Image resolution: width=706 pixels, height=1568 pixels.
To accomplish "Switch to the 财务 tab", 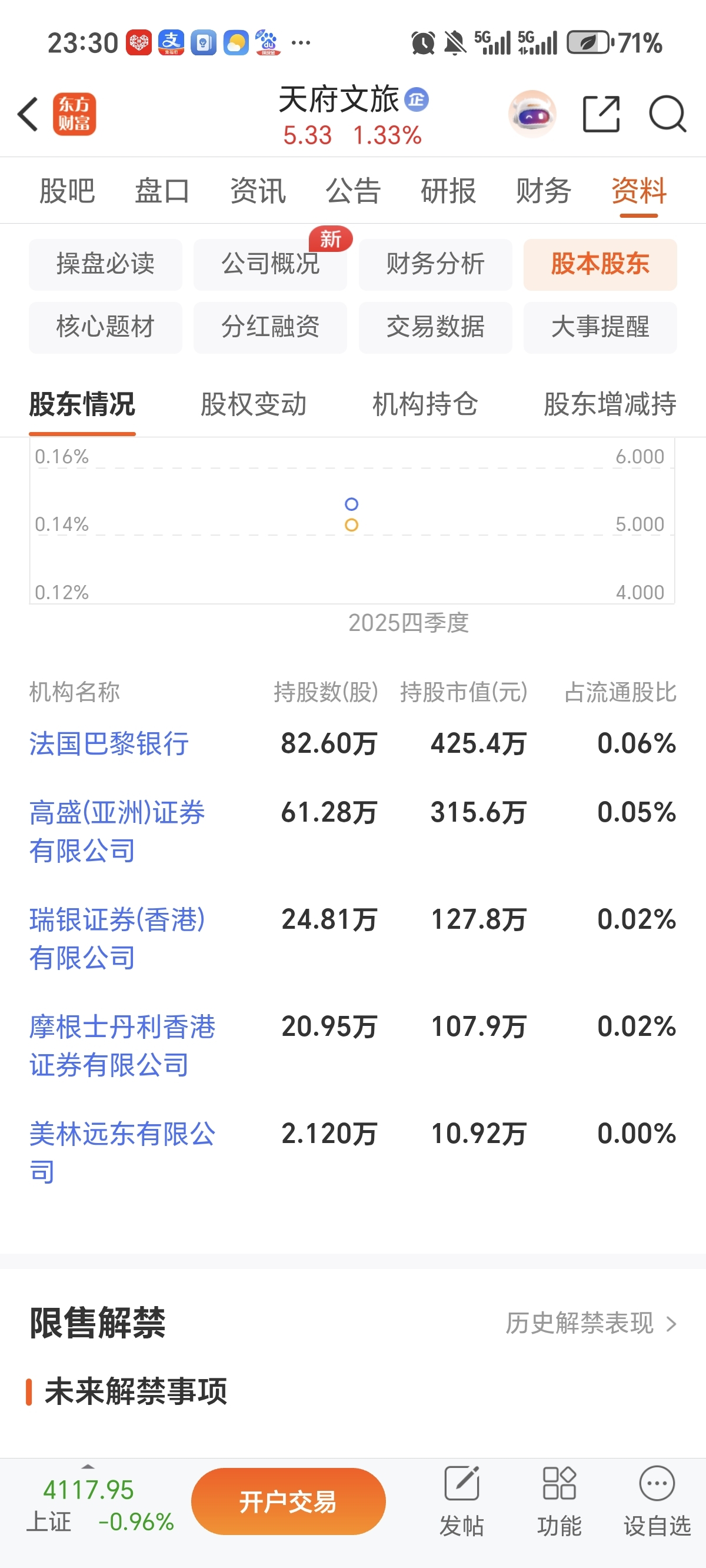I will [544, 191].
